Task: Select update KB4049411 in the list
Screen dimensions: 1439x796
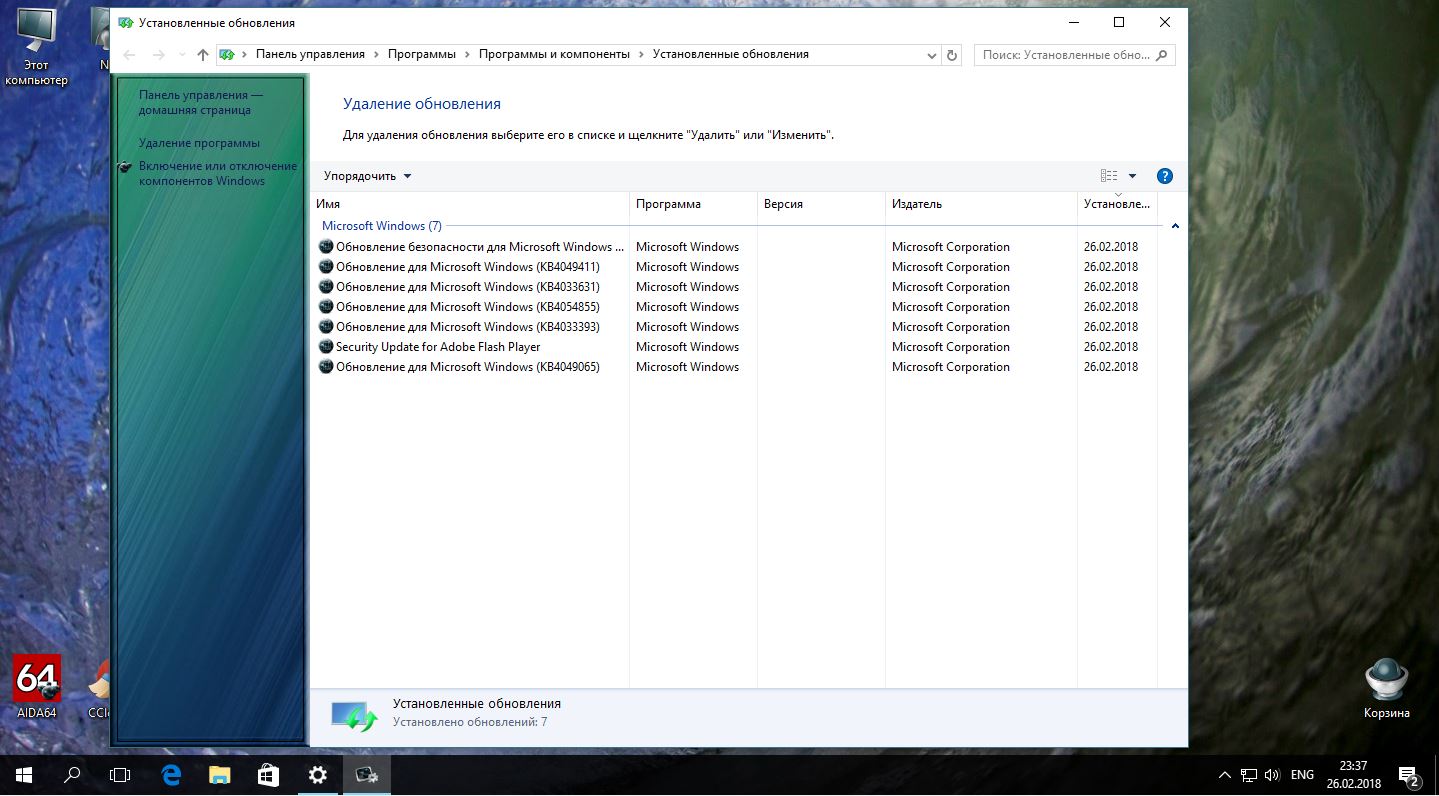Action: click(467, 267)
